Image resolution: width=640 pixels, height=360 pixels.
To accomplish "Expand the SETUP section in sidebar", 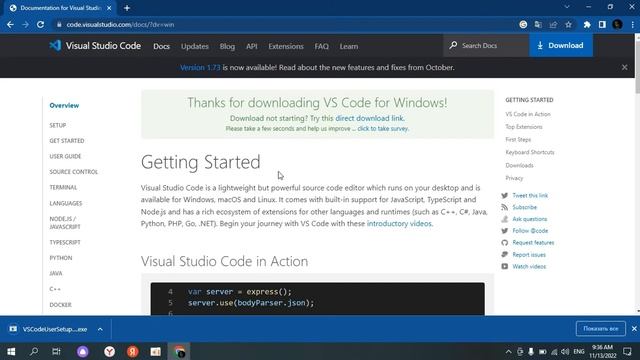I will click(58, 125).
